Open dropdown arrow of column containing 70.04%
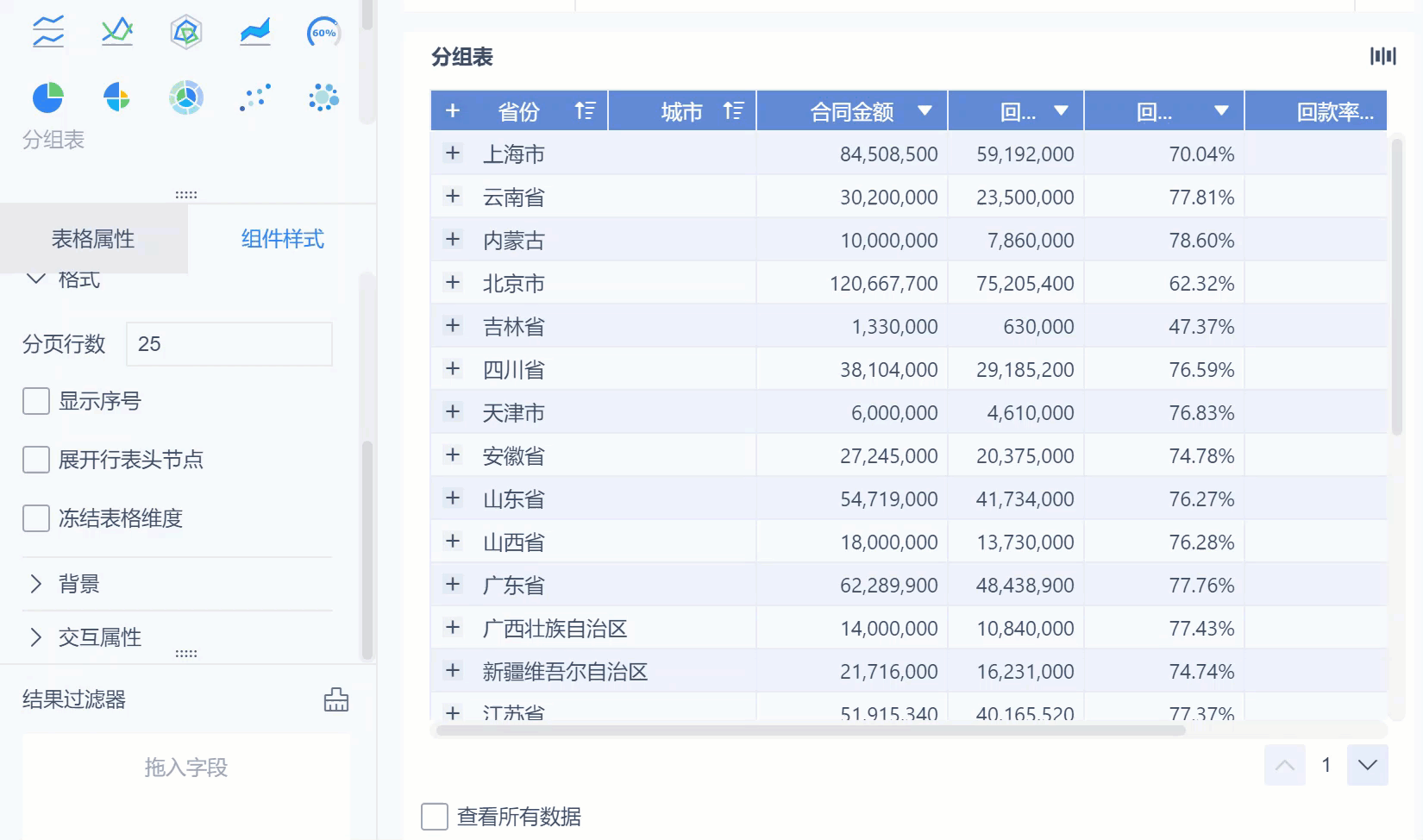The width and height of the screenshot is (1423, 840). coord(1221,110)
